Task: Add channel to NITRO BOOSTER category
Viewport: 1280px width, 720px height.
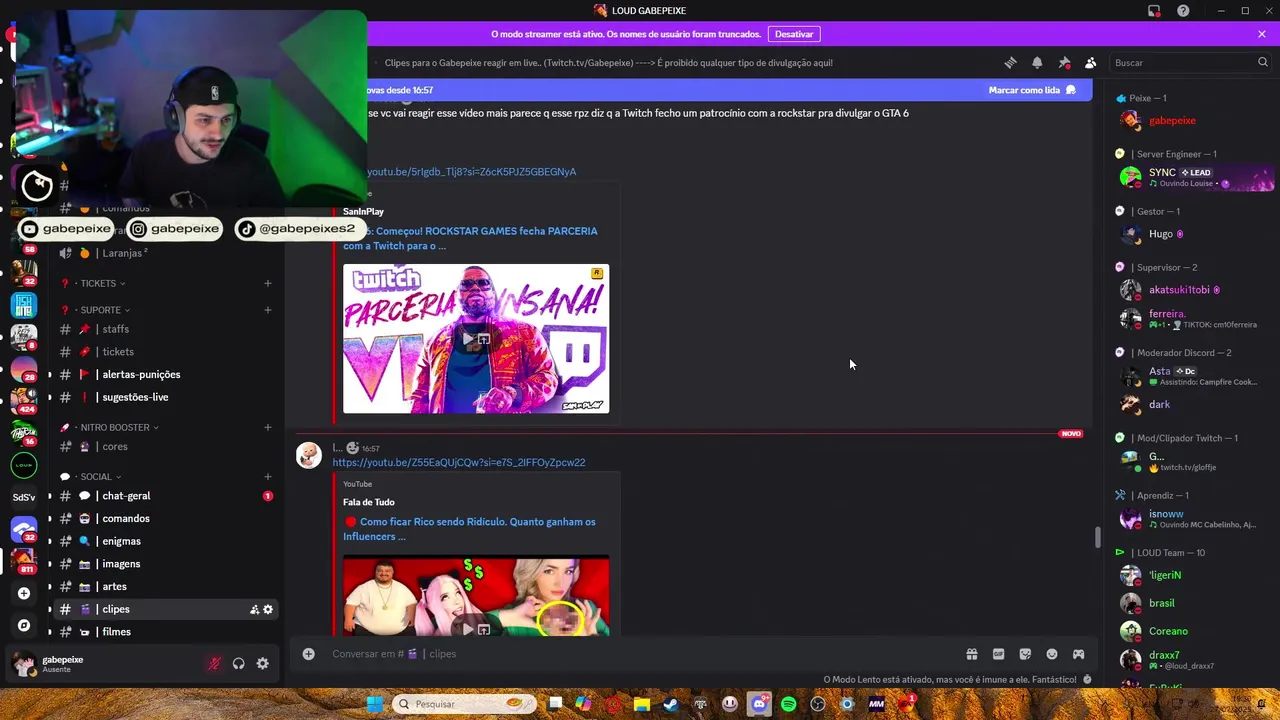Action: click(267, 427)
